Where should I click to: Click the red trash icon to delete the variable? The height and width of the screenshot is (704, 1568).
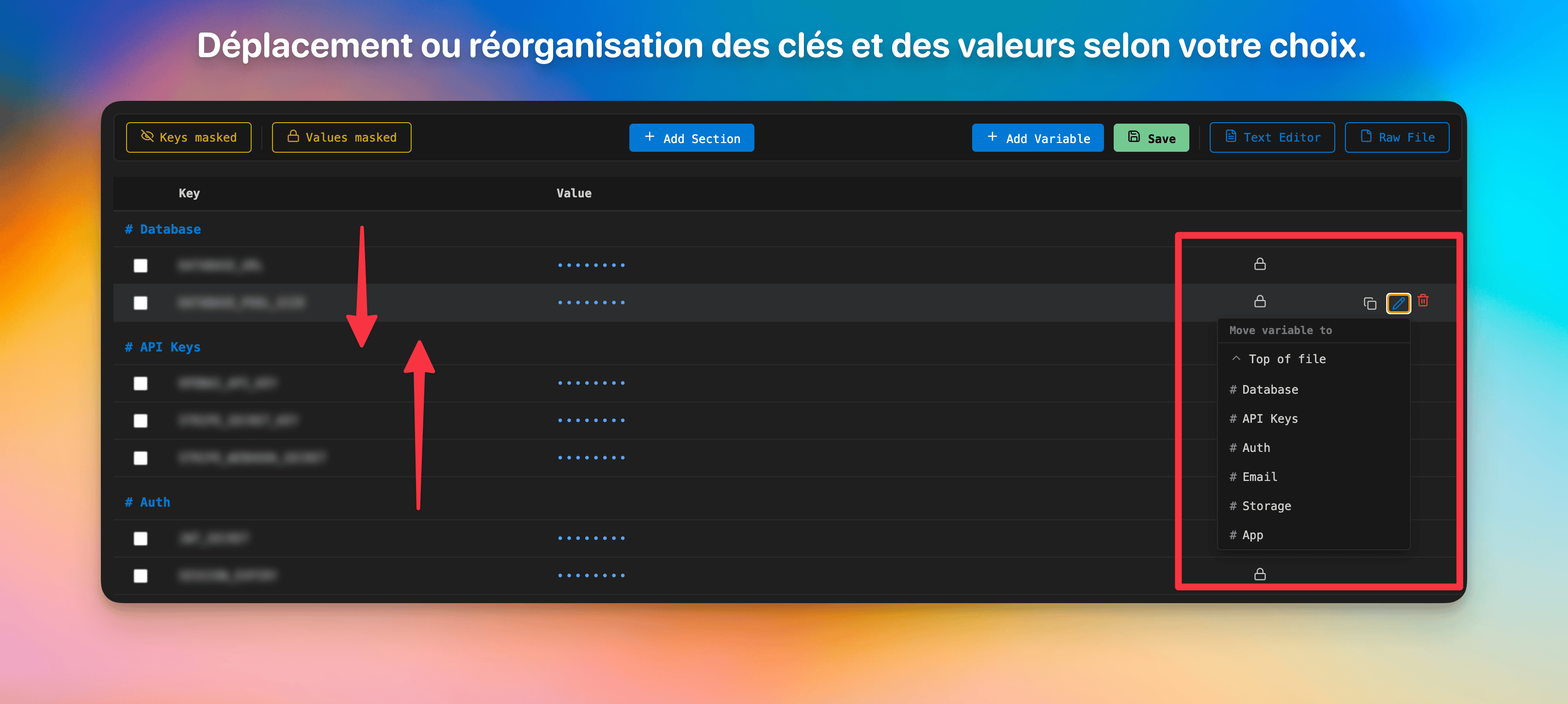click(x=1423, y=301)
